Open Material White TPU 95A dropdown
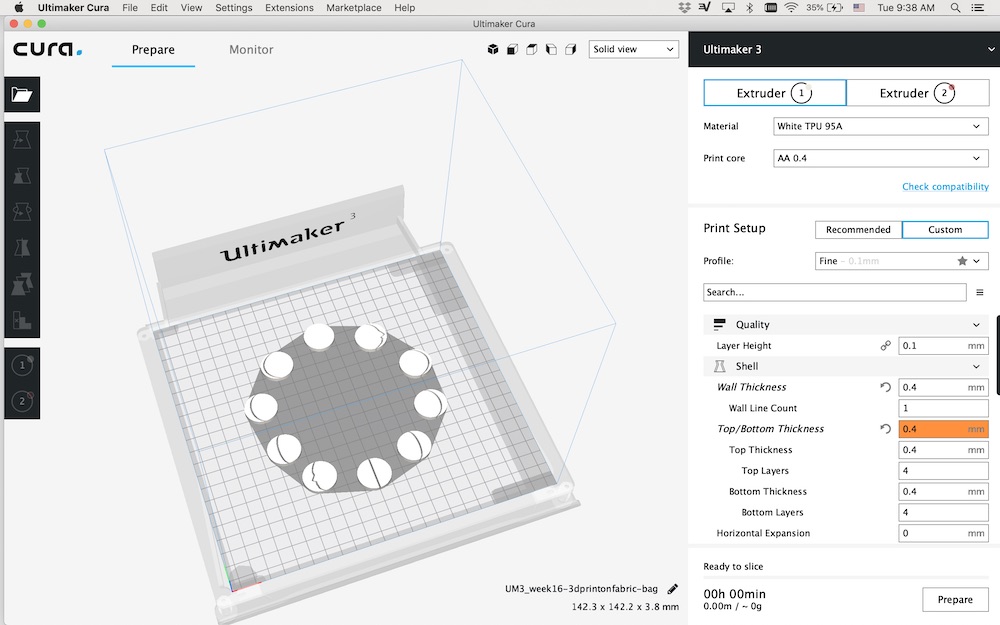 tap(880, 126)
